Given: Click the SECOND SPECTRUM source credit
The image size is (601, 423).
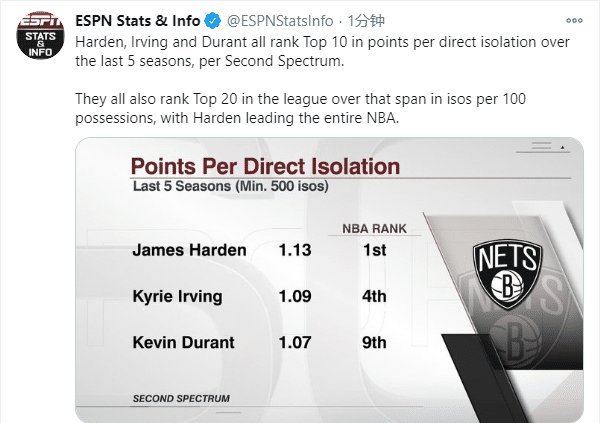Looking at the screenshot, I should [181, 398].
